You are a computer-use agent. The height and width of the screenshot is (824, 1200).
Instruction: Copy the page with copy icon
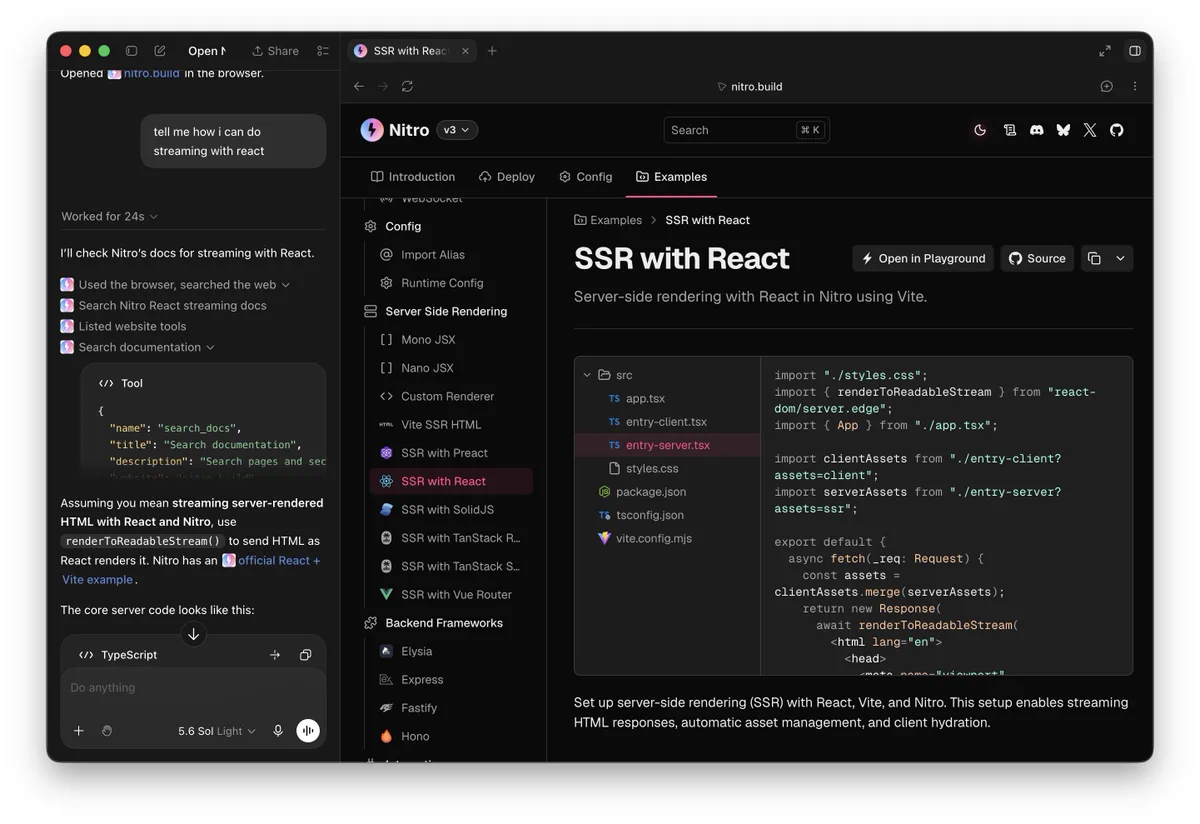[x=1094, y=258]
